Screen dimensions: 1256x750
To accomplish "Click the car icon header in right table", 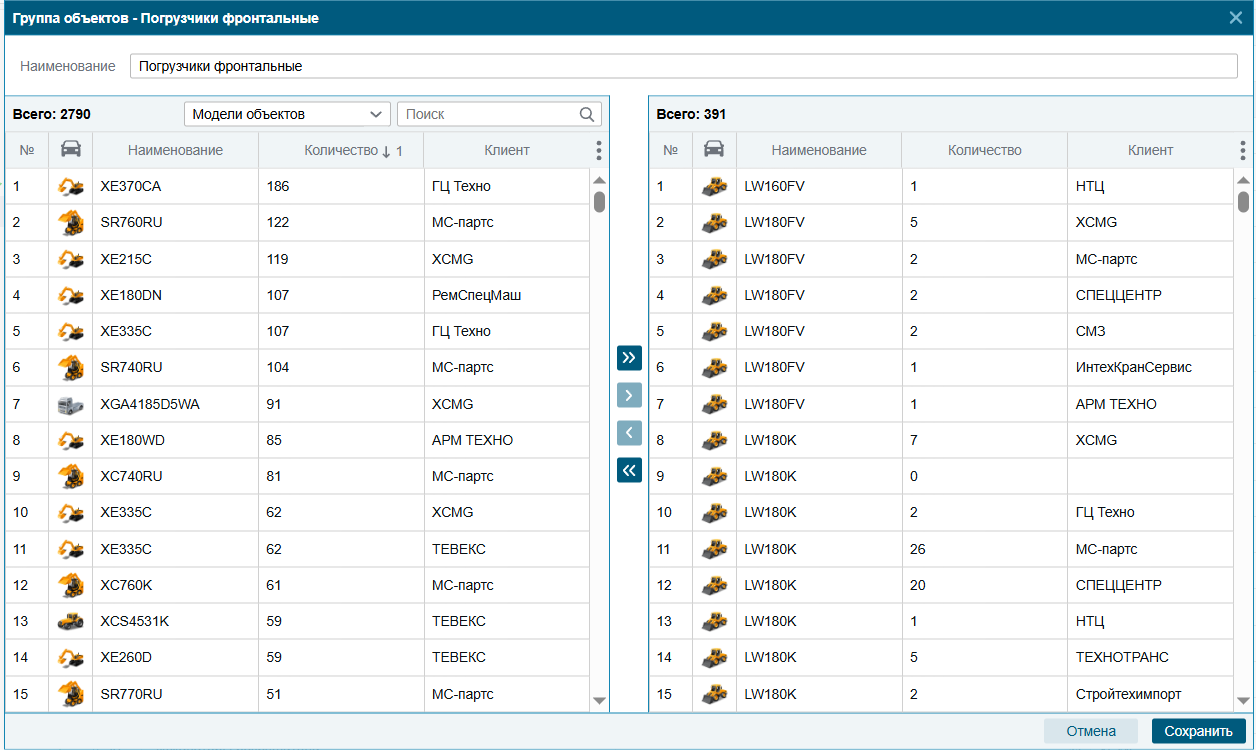I will [714, 150].
